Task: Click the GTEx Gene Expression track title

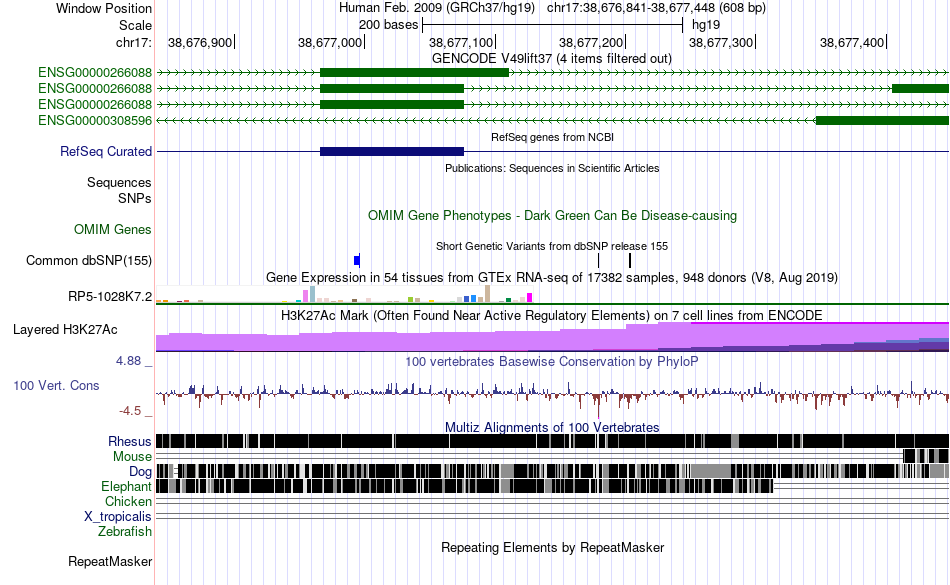Action: [552, 277]
